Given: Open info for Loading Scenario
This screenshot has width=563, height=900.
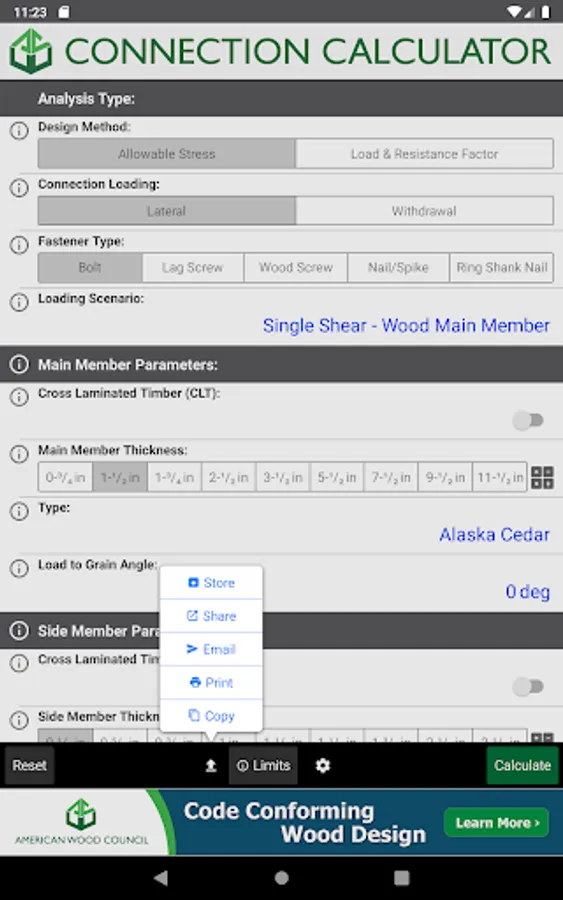Looking at the screenshot, I should coord(19,302).
